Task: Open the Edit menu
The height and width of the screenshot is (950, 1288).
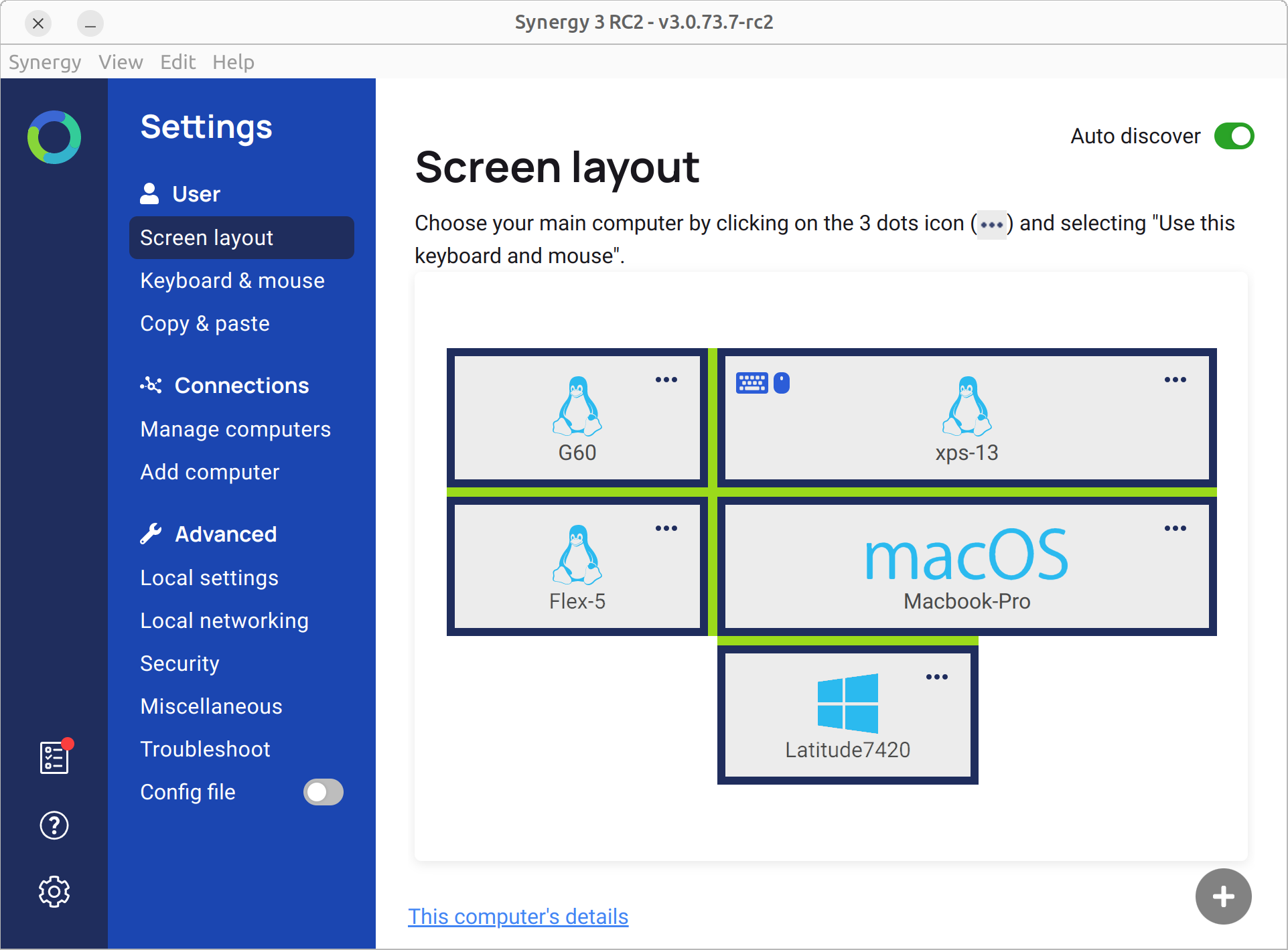Action: [x=177, y=62]
